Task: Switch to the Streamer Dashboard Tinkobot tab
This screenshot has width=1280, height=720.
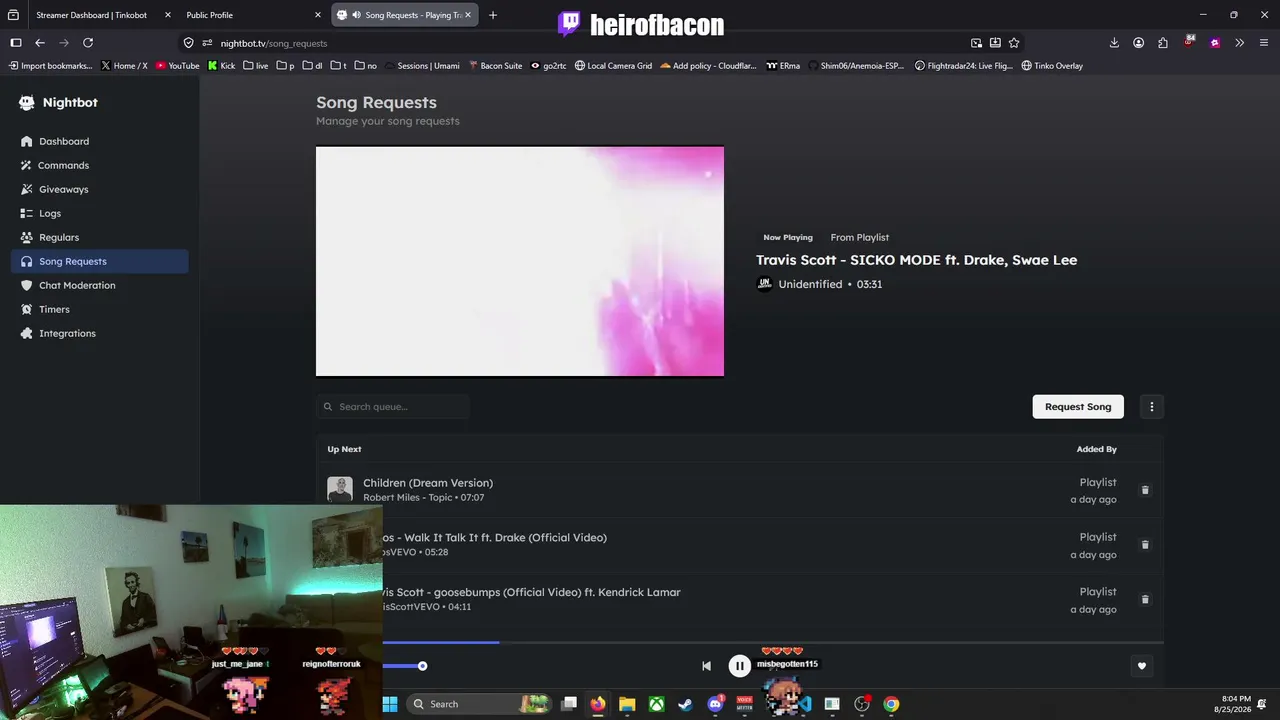Action: pyautogui.click(x=91, y=15)
